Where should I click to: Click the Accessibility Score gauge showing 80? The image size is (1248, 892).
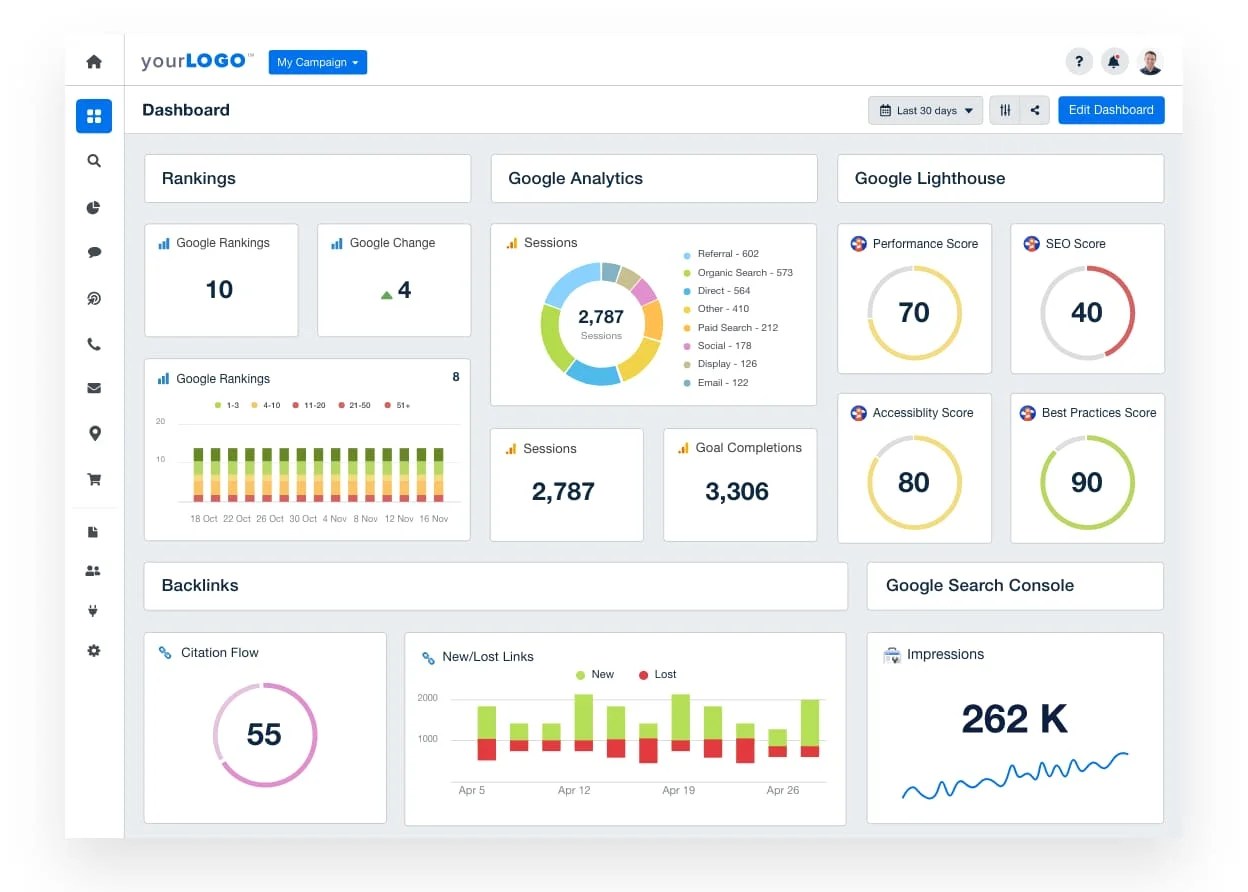point(914,482)
